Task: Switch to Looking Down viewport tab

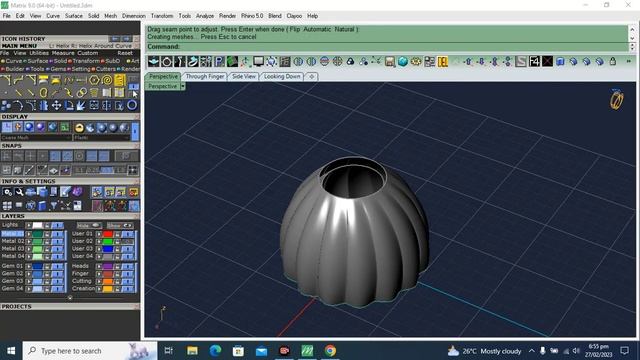Action: coord(282,76)
